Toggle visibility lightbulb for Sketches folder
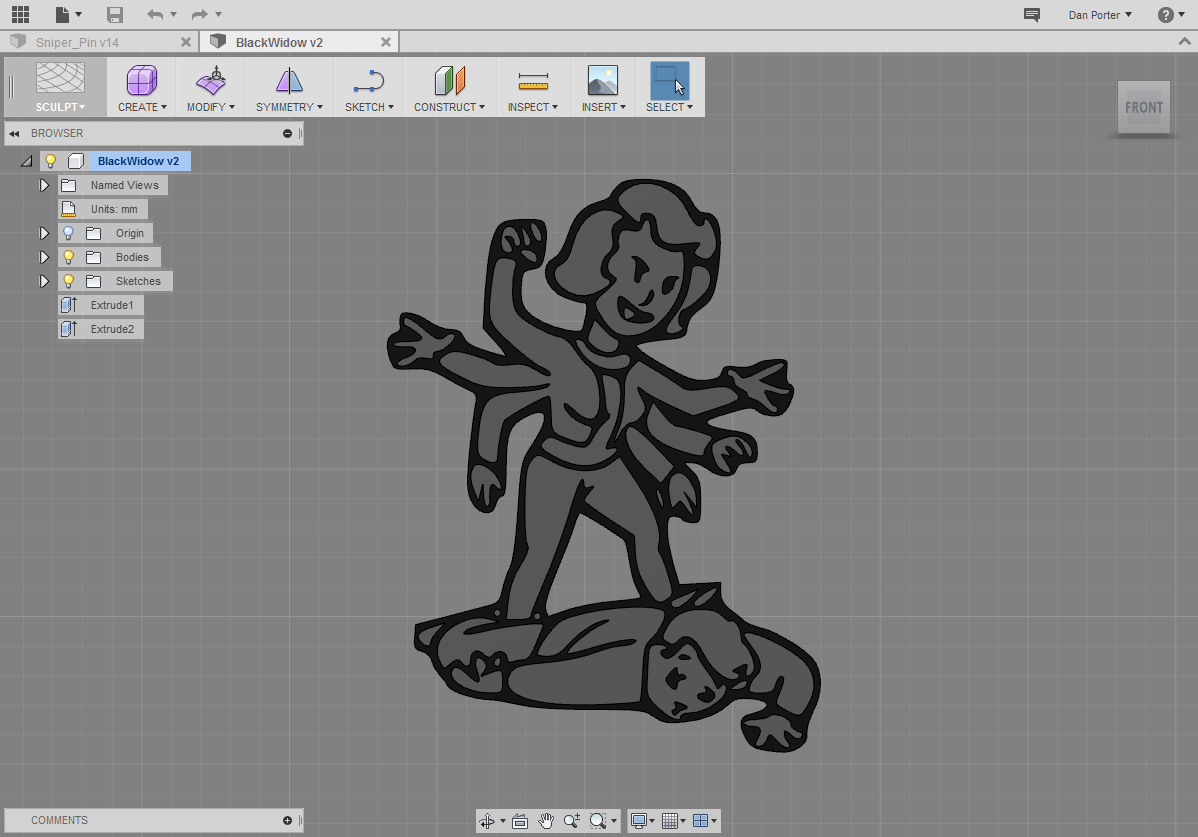 69,281
